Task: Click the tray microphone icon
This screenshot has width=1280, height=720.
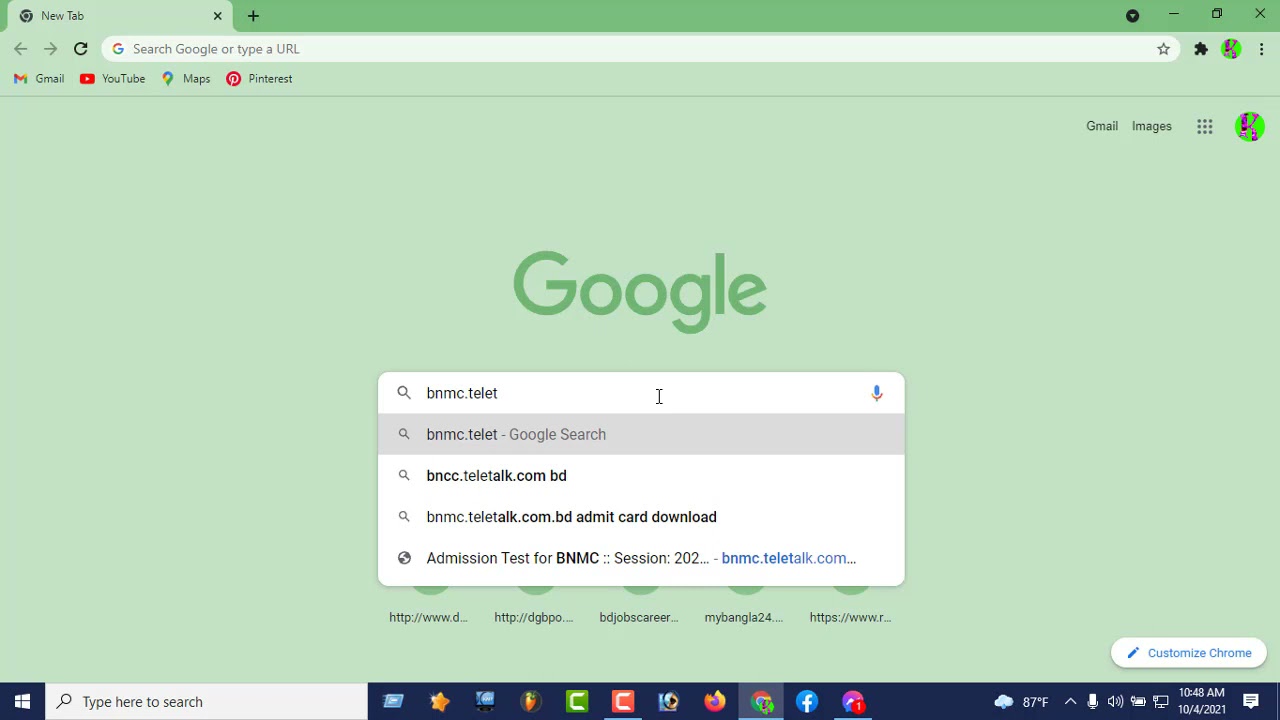Action: click(x=1093, y=702)
